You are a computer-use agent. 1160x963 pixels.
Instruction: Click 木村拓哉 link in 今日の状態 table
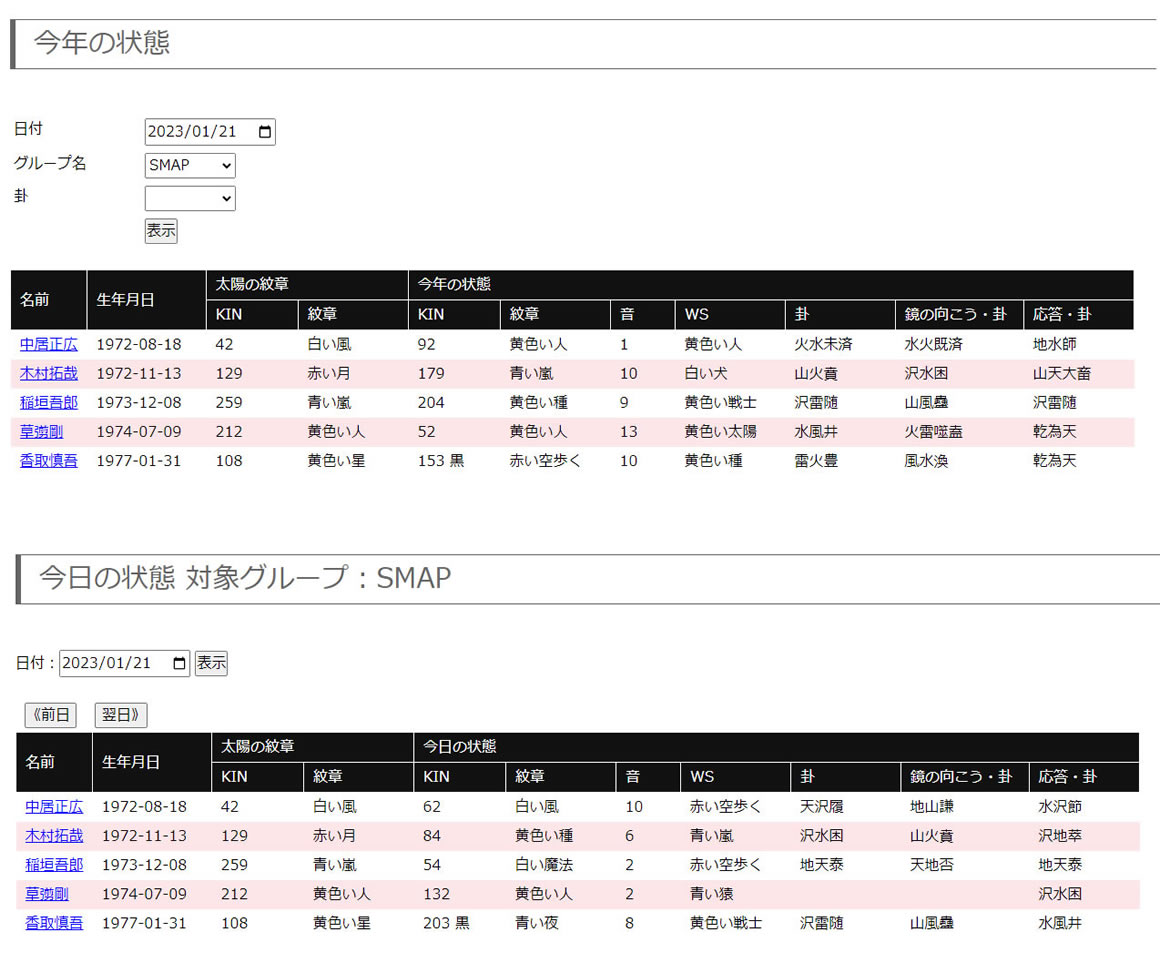point(54,835)
